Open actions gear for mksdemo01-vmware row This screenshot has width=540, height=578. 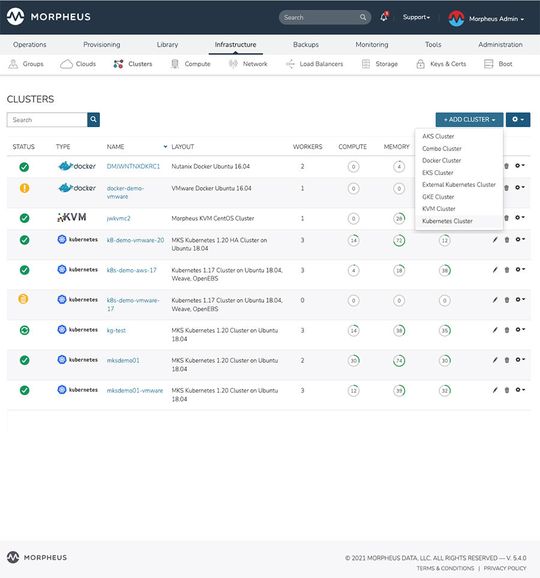click(520, 390)
